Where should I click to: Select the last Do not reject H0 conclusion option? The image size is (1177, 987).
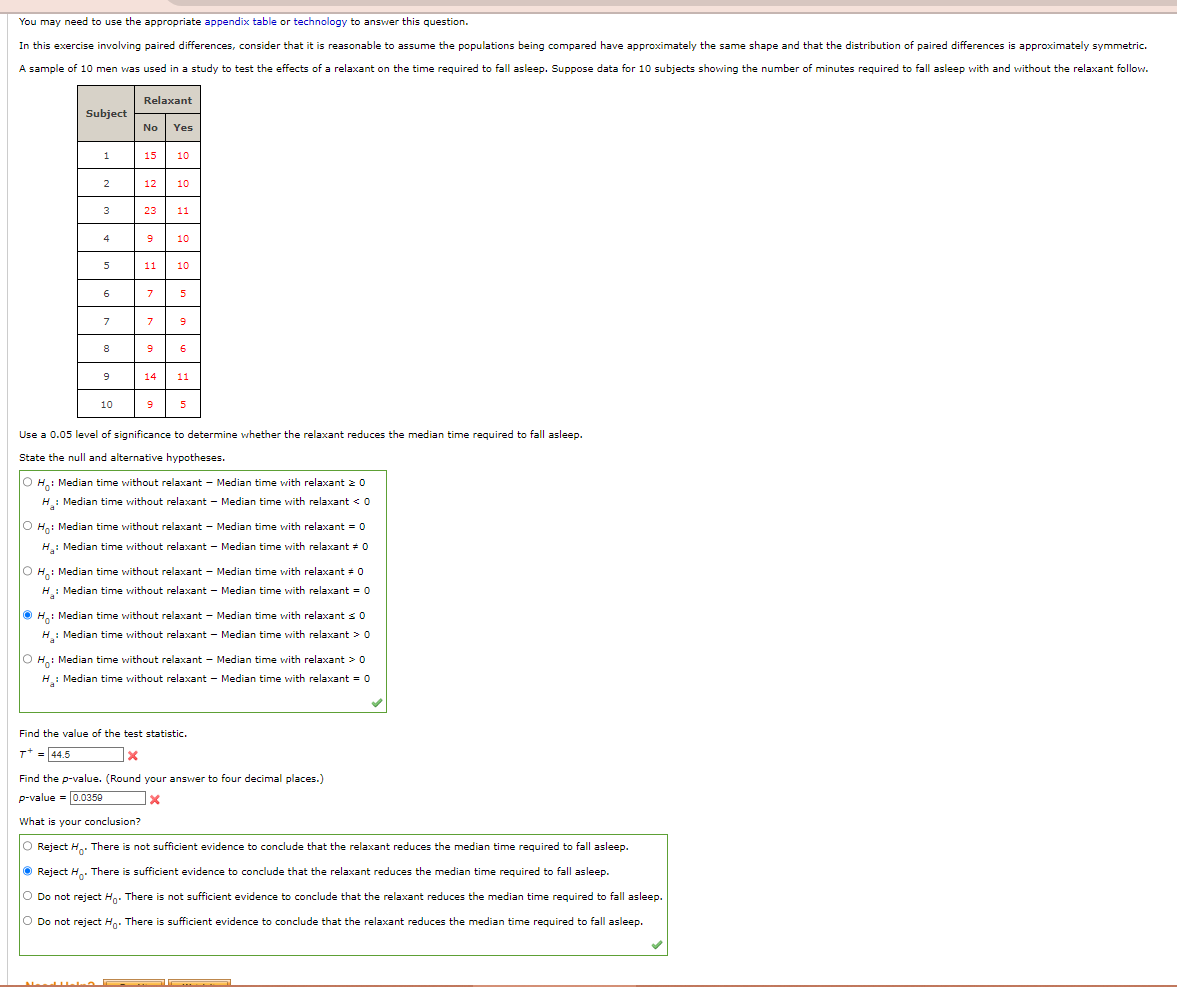pos(29,919)
